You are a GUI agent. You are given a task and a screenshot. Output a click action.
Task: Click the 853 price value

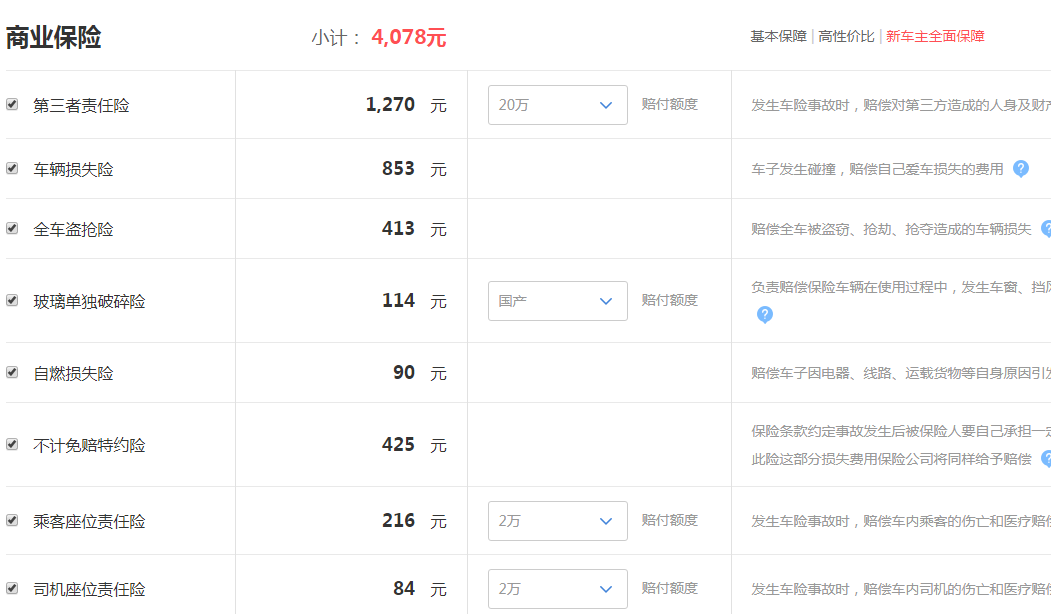(398, 168)
